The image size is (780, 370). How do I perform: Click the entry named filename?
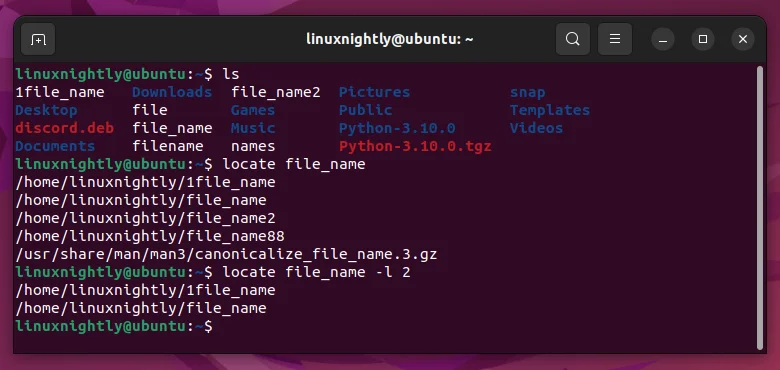(x=168, y=146)
